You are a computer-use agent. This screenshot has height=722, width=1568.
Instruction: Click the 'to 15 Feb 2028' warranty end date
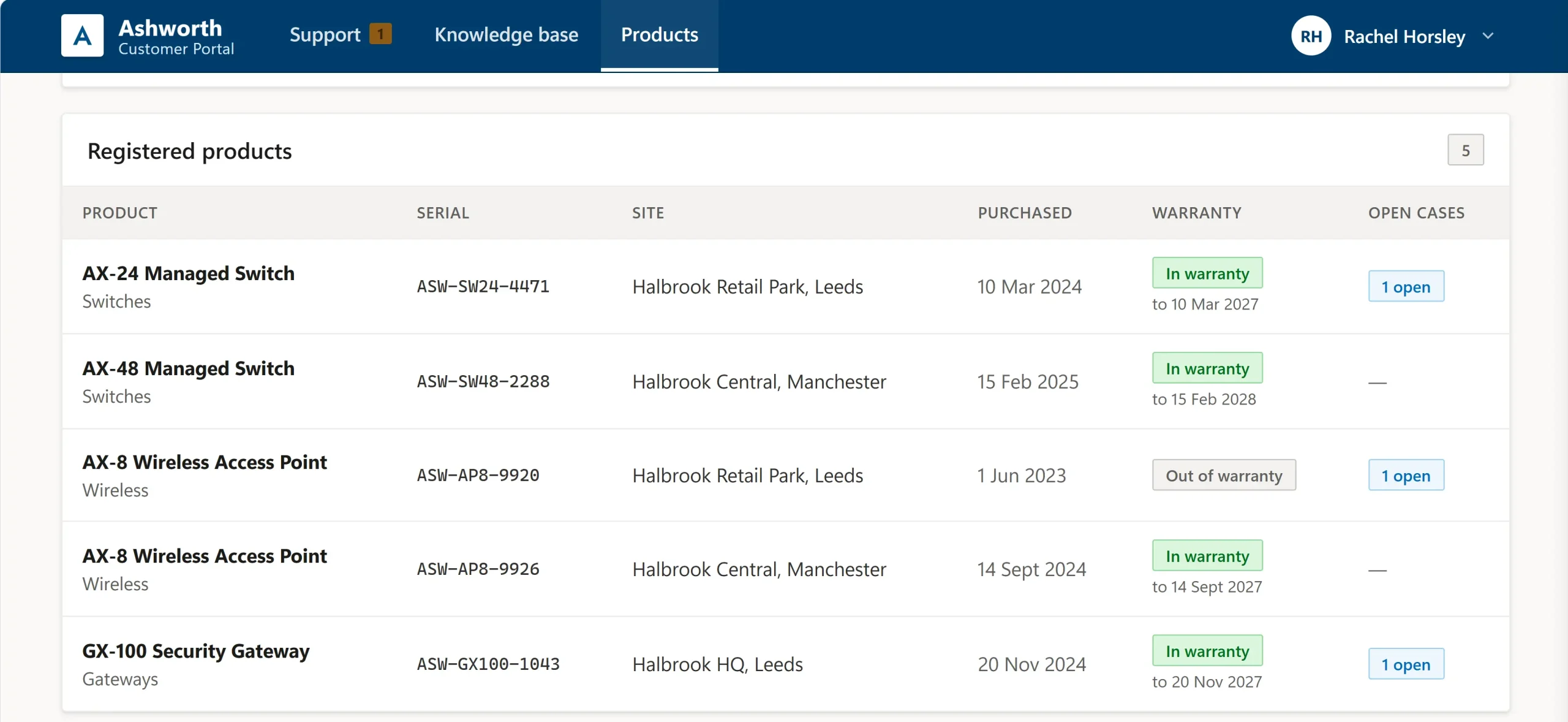1204,399
